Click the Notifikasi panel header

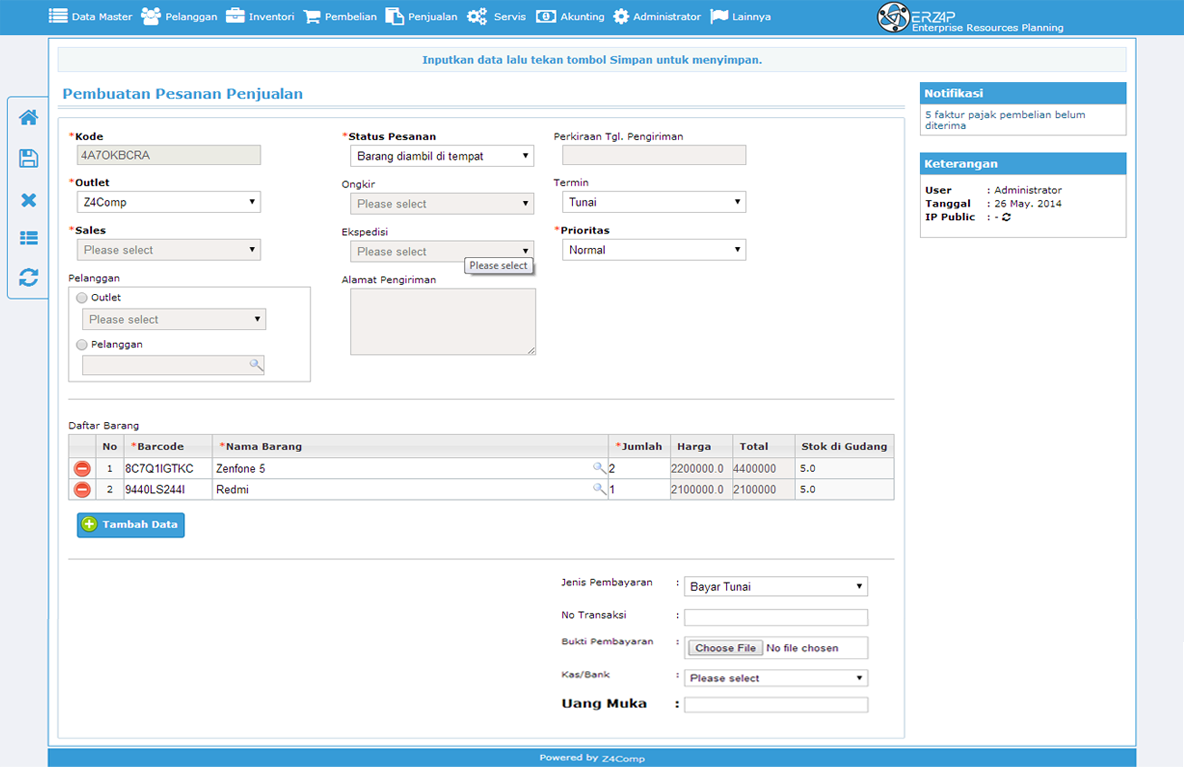[1023, 93]
